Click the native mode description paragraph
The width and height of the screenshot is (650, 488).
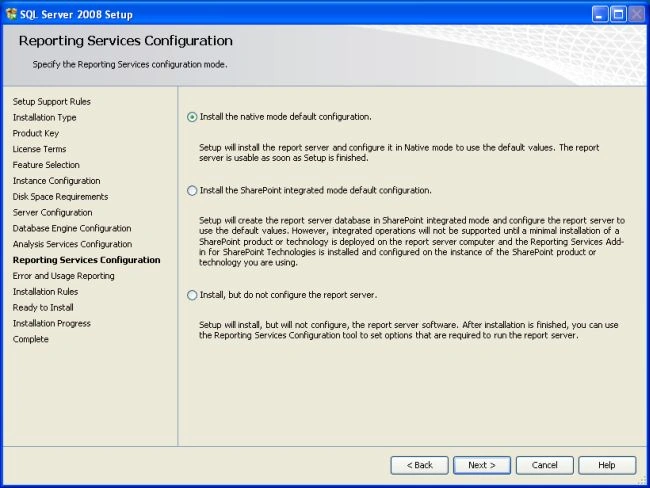[x=399, y=153]
